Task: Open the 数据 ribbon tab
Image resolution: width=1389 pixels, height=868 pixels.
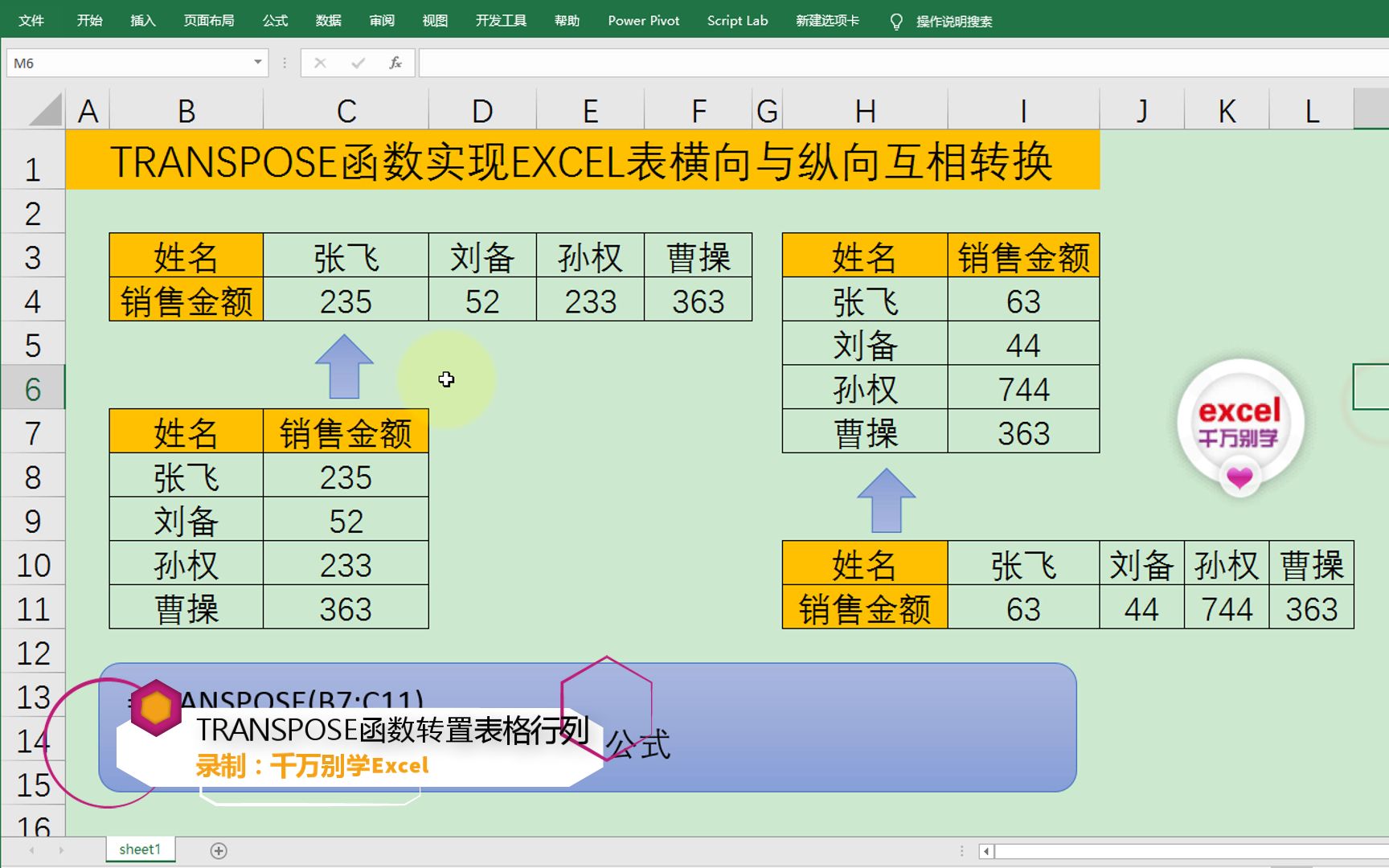Action: click(x=328, y=20)
